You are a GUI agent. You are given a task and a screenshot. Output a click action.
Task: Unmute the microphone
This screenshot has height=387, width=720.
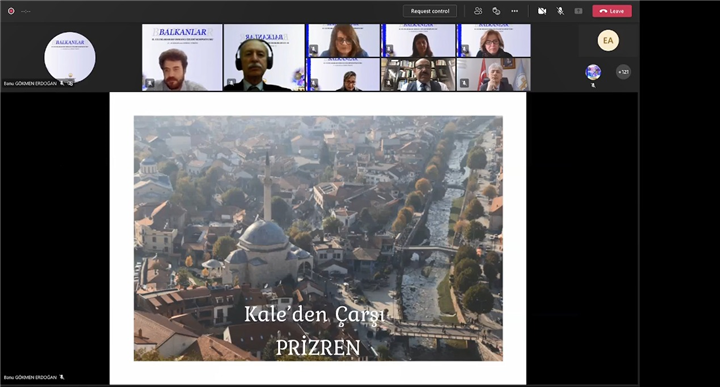560,11
